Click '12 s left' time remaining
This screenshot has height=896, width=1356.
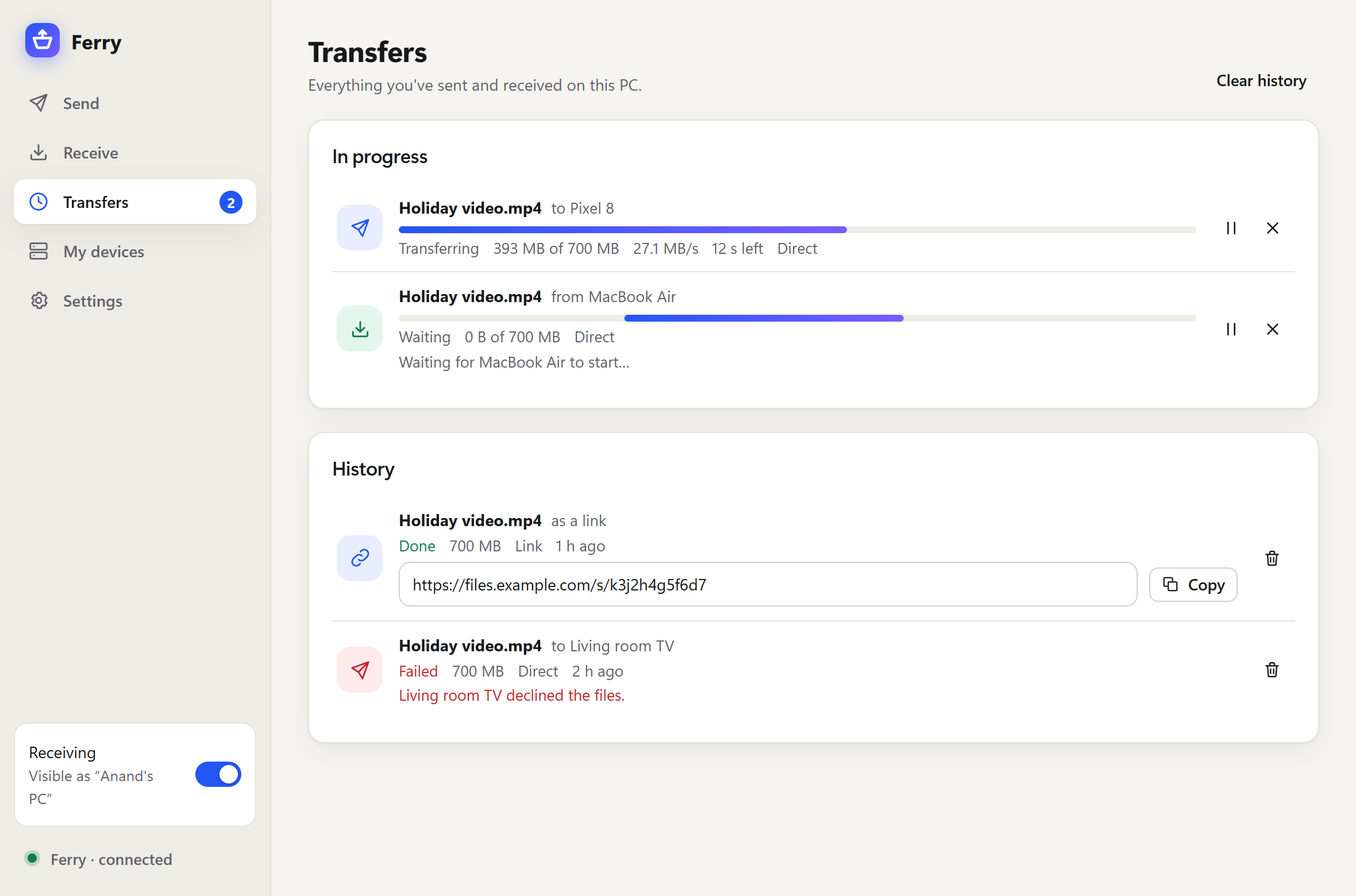pos(737,249)
